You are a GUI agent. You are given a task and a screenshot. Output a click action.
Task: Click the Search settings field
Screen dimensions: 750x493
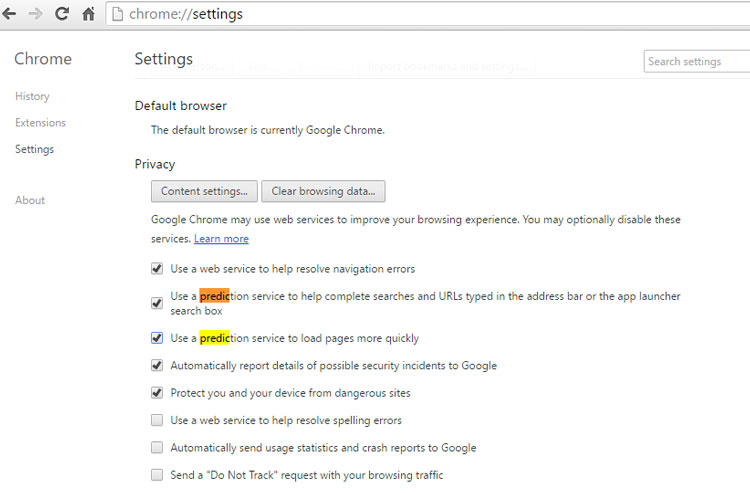click(696, 61)
